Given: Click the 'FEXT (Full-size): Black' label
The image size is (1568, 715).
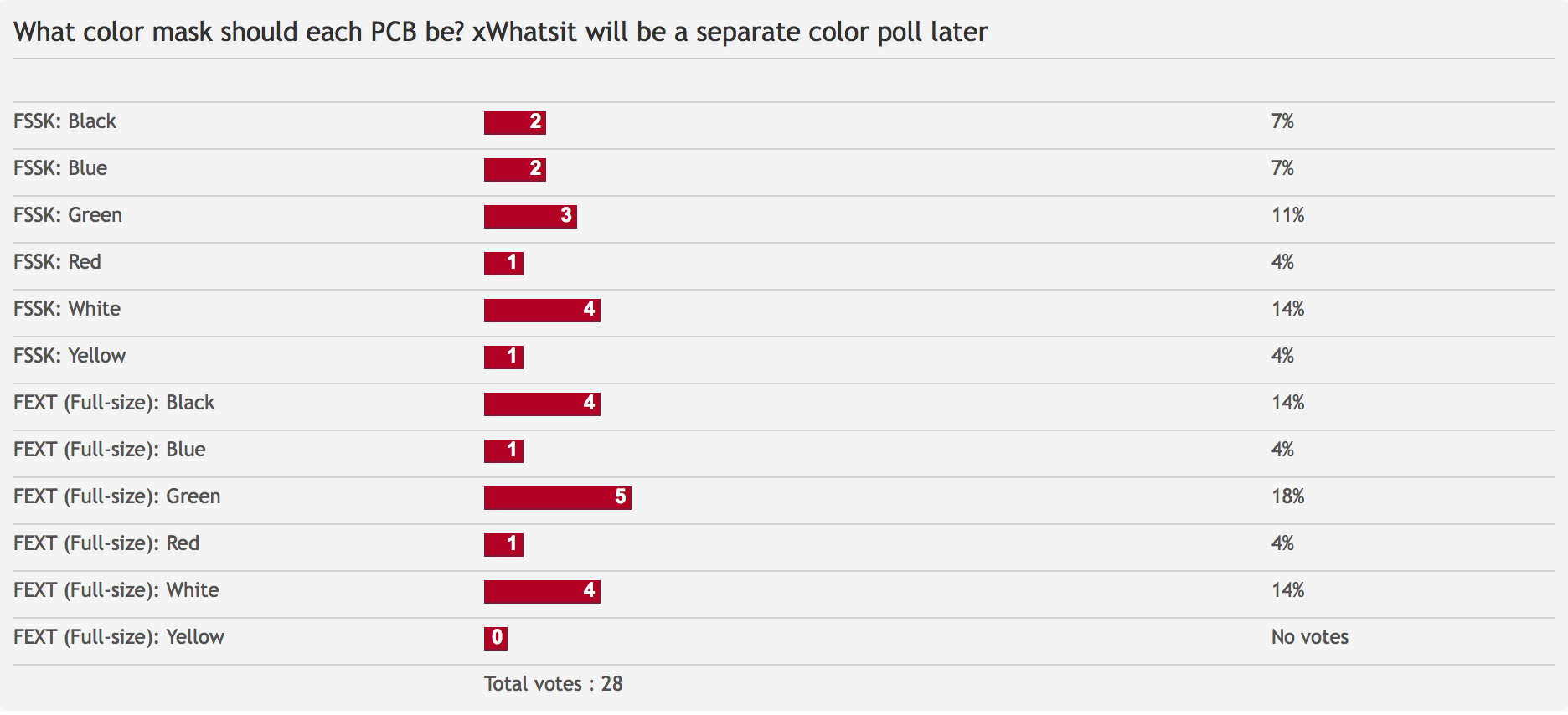Looking at the screenshot, I should point(114,403).
